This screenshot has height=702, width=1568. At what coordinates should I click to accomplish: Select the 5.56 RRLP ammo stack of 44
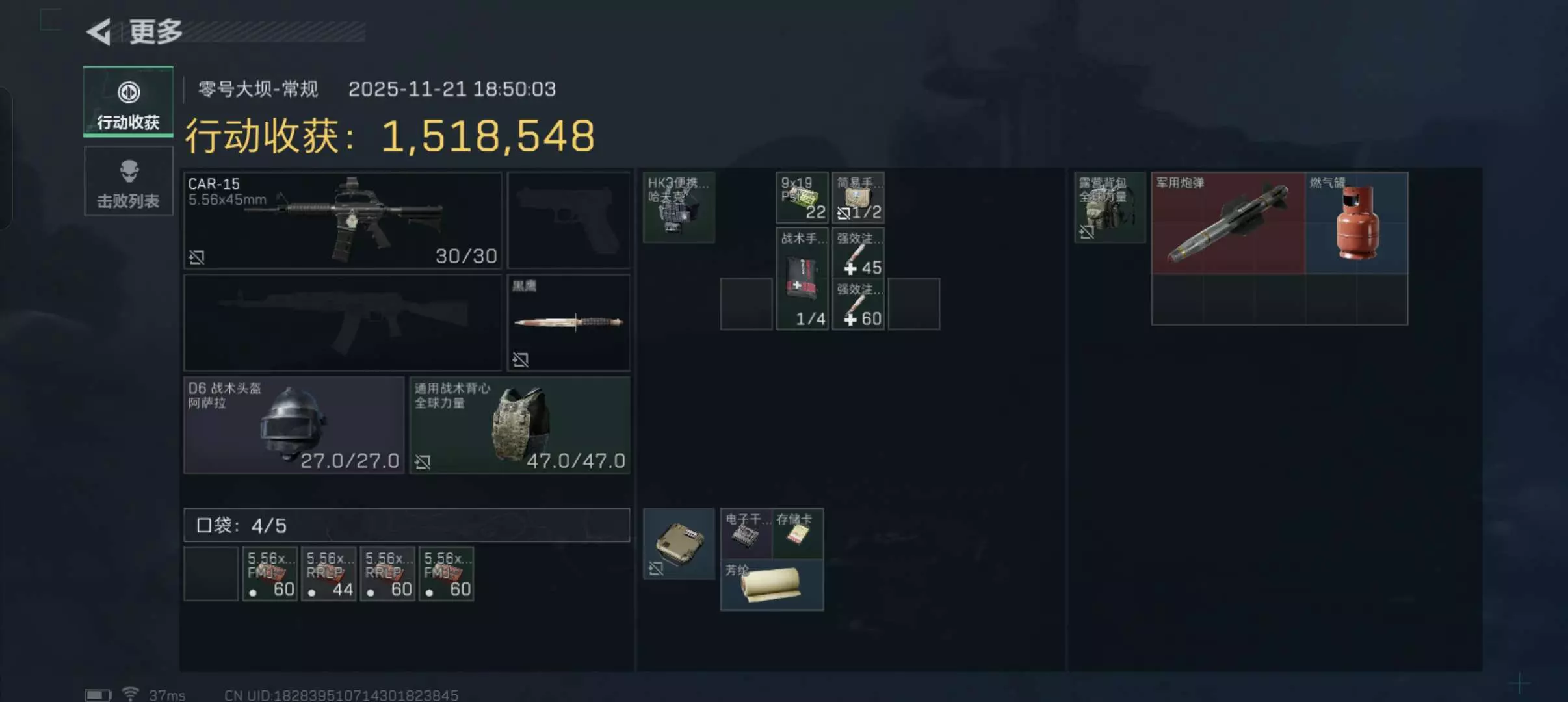tap(329, 574)
